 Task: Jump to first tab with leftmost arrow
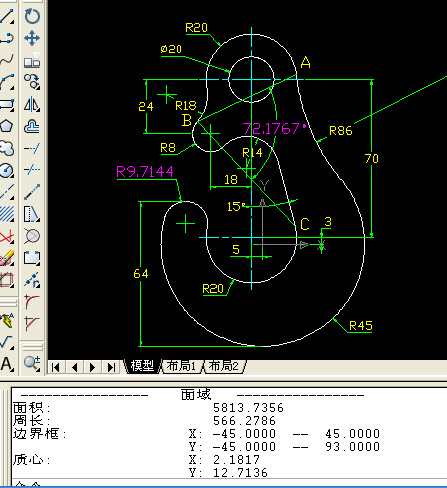coord(56,367)
